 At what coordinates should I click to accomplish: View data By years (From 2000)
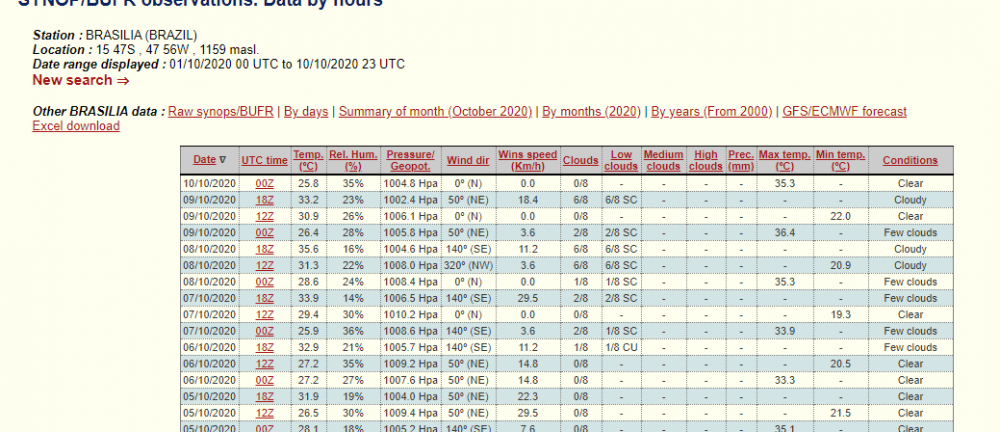point(710,112)
